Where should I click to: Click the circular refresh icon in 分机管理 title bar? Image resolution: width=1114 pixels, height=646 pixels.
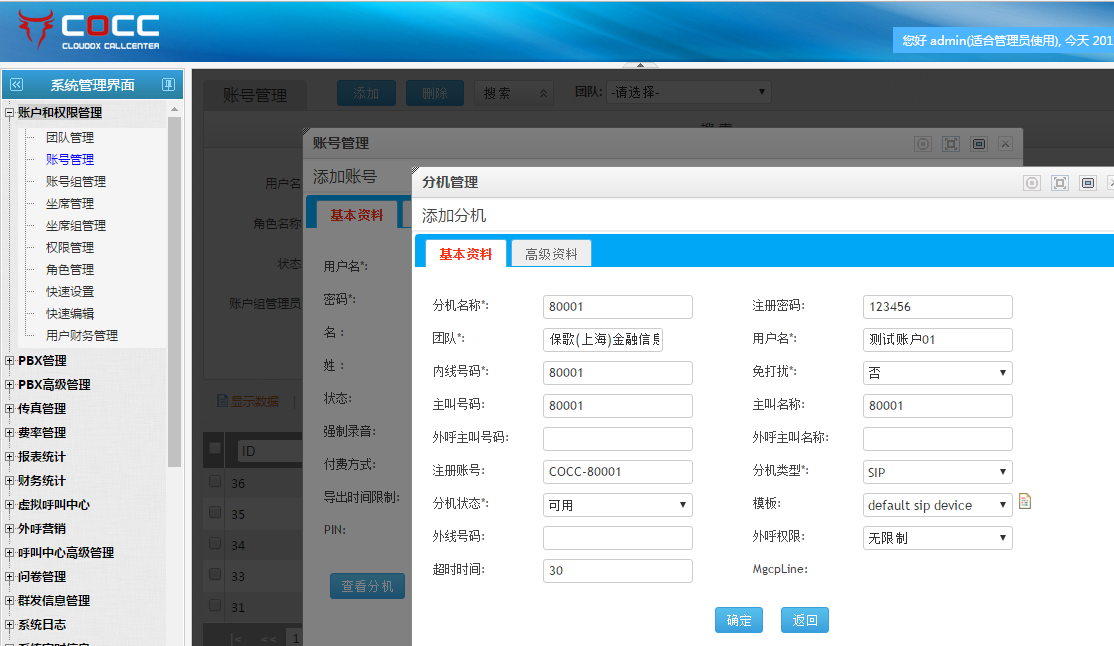pyautogui.click(x=1032, y=183)
